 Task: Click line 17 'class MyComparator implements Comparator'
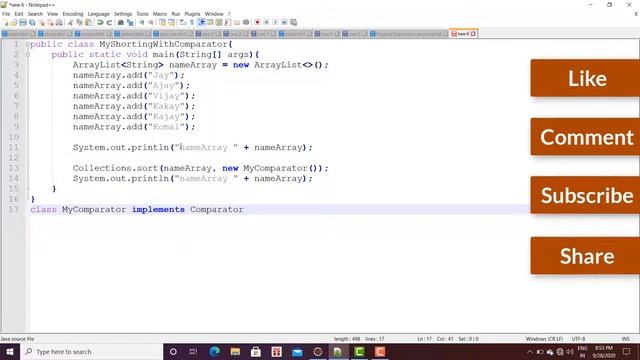click(137, 209)
